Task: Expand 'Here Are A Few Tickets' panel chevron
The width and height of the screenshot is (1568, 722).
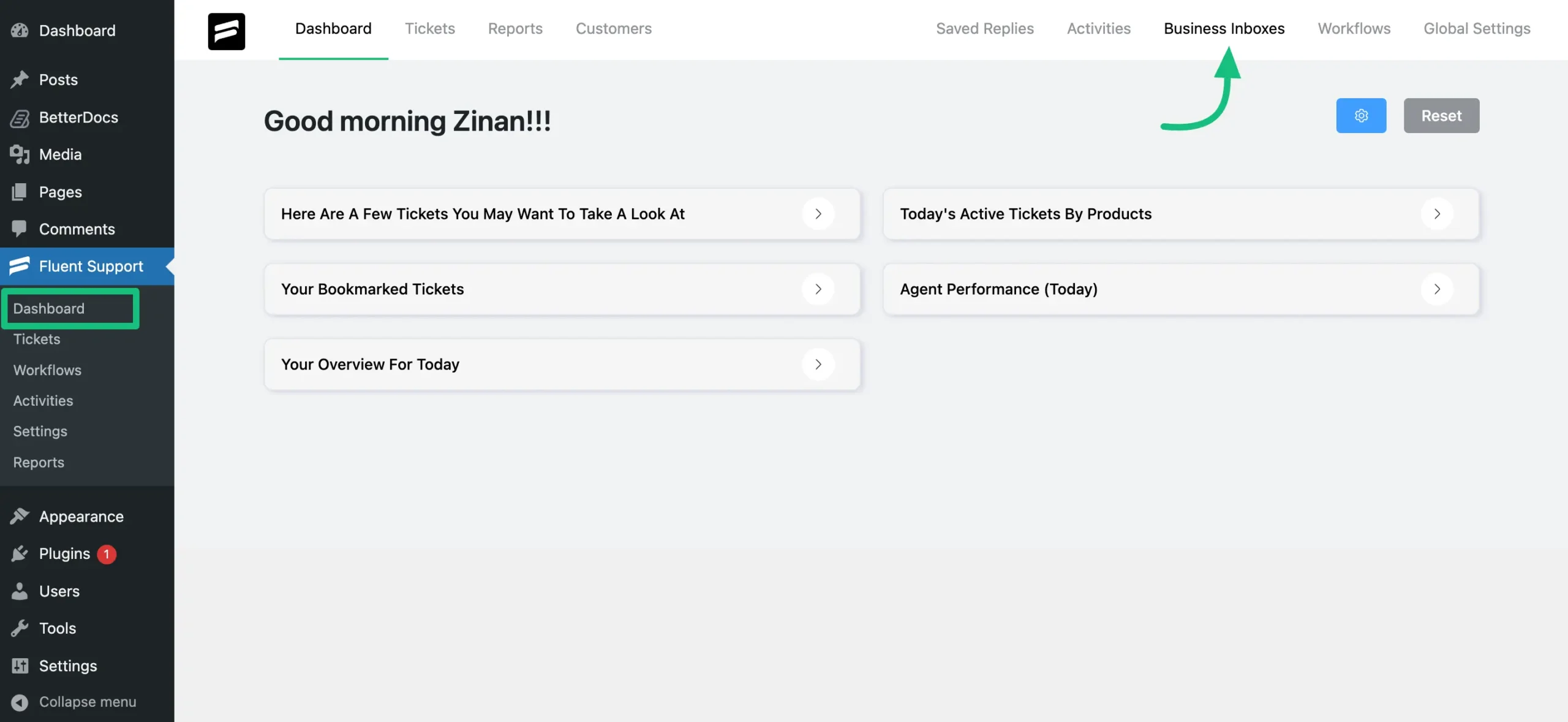Action: (818, 213)
